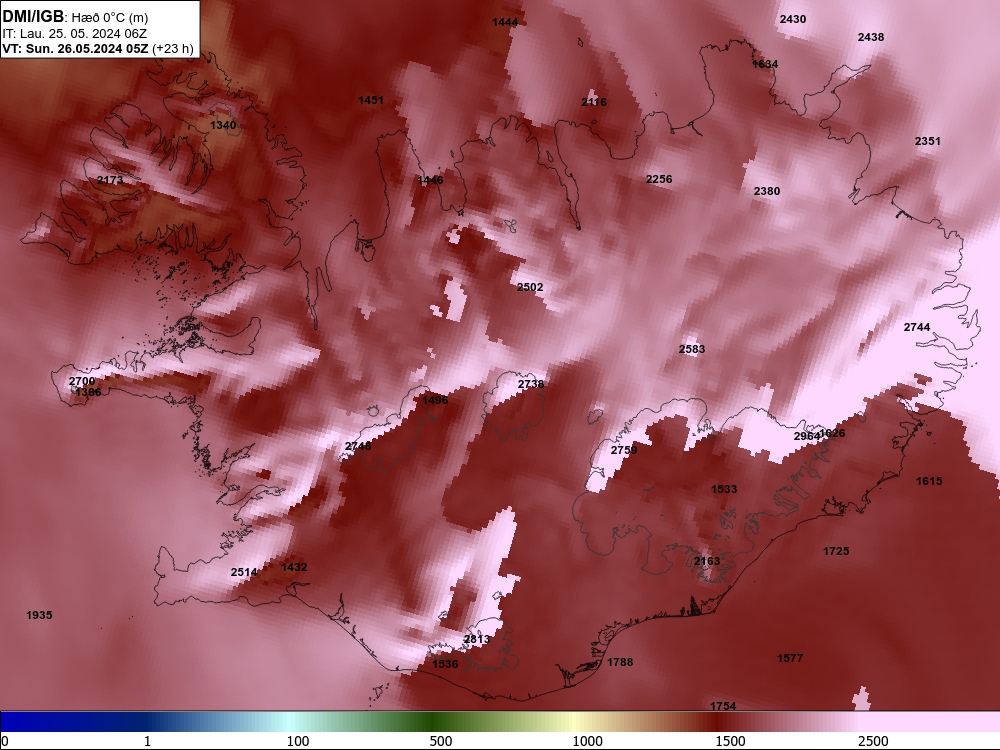1000x750 pixels.
Task: Click the 100 tick on the color scale
Action: coord(298,741)
